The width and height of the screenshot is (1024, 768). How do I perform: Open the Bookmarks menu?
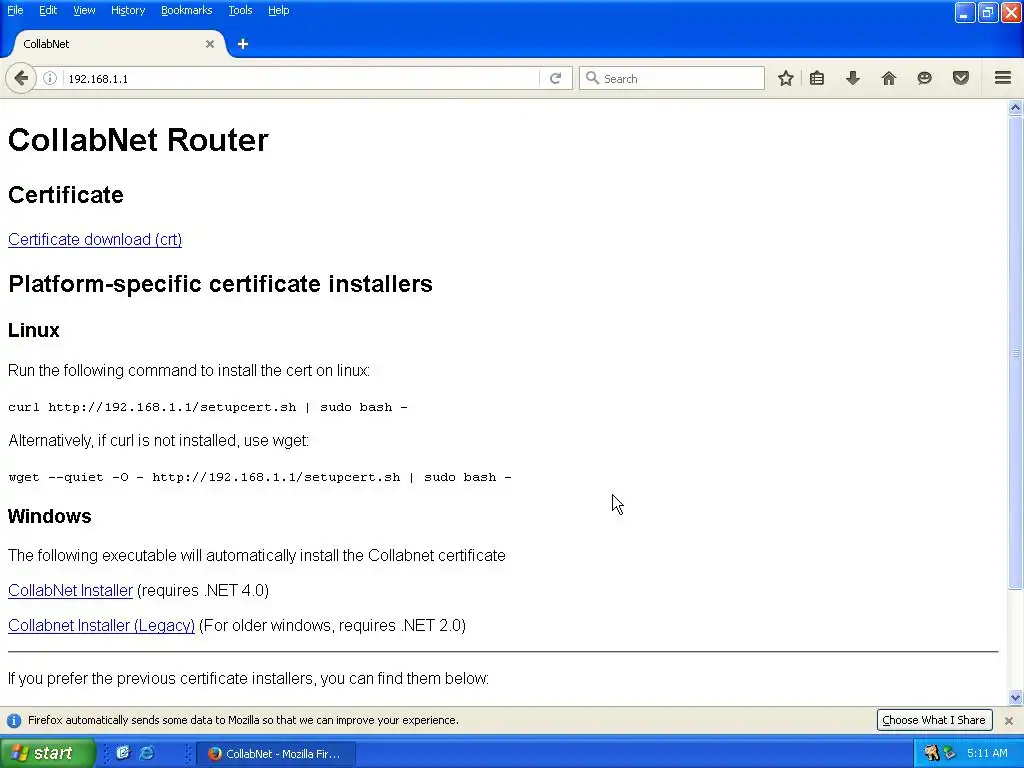click(x=187, y=10)
